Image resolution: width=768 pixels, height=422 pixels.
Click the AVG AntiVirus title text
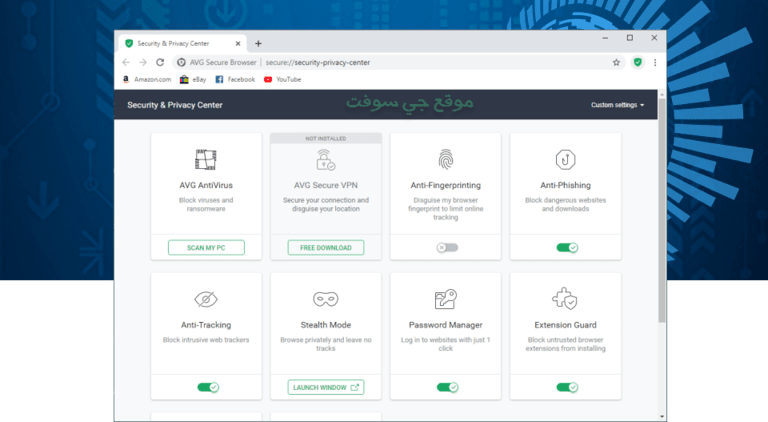pyautogui.click(x=206, y=185)
